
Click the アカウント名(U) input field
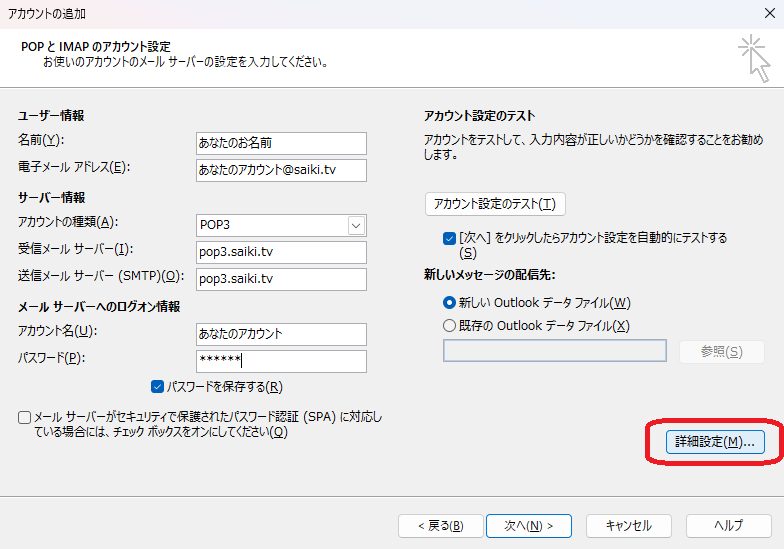pos(281,334)
